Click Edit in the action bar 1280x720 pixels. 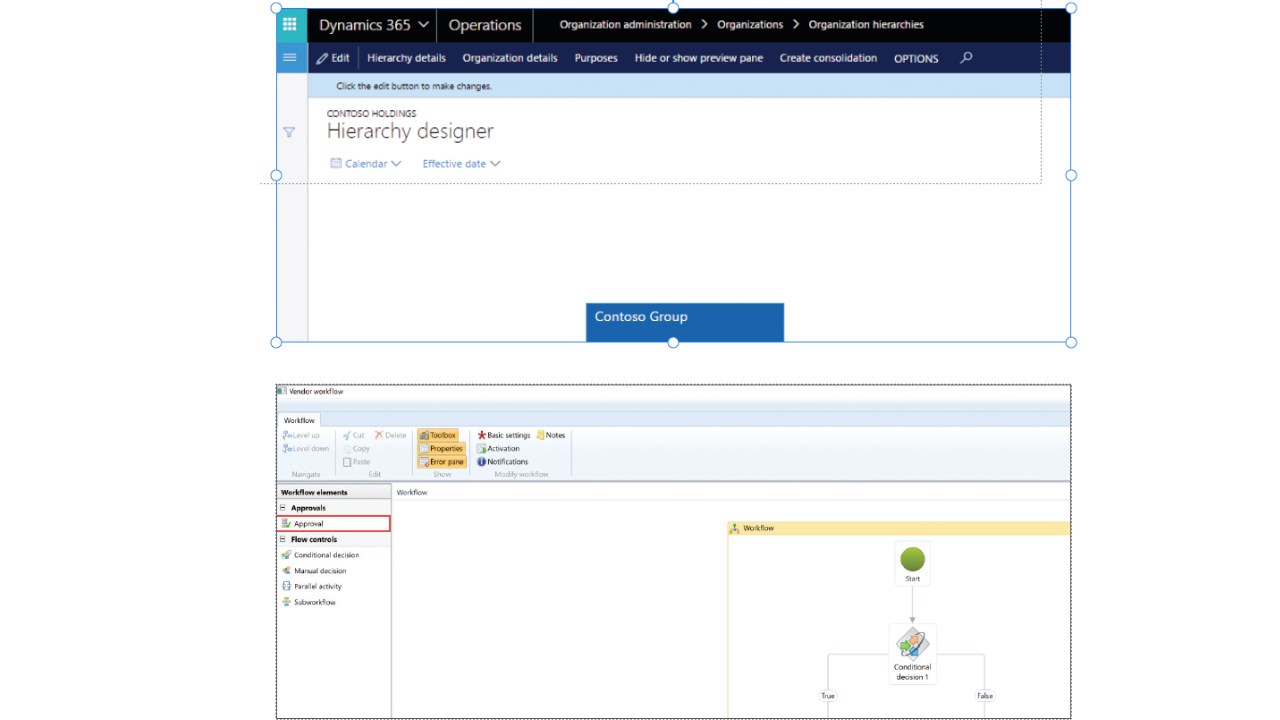coord(333,58)
